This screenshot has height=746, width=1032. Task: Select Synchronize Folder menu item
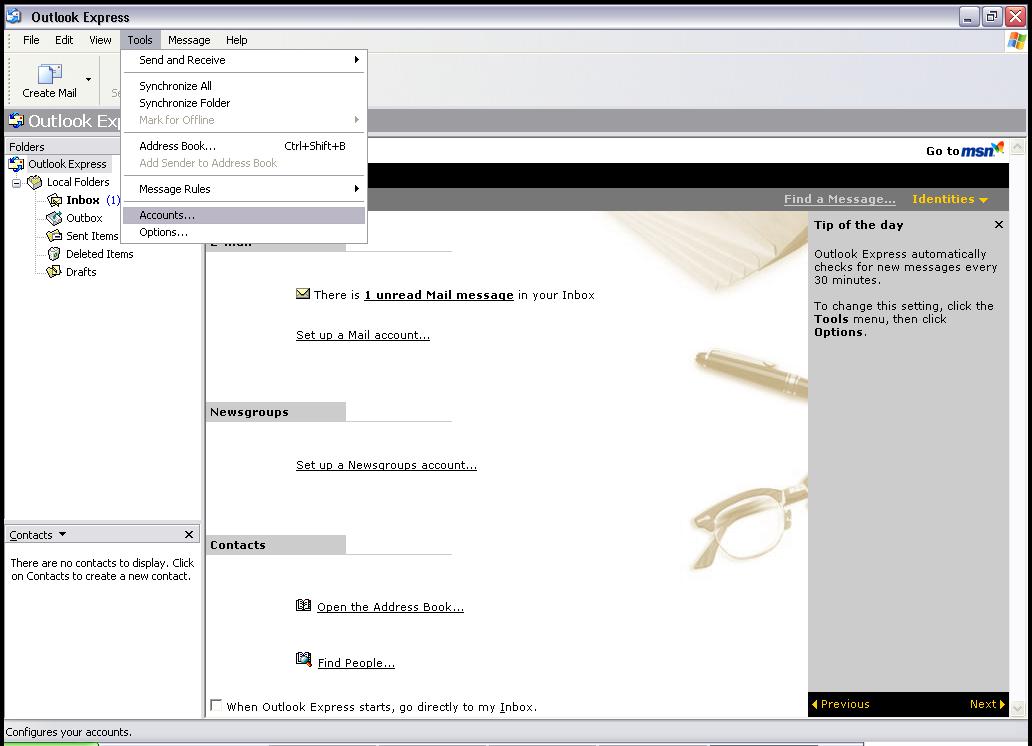(x=244, y=103)
